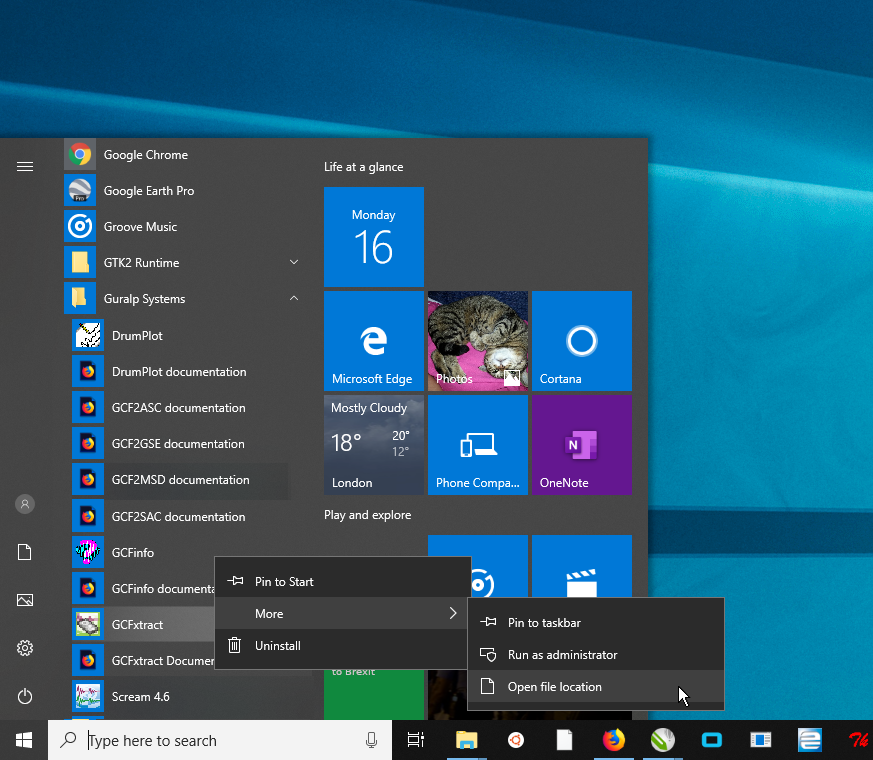Open Pictures from Start sidebar
This screenshot has height=760, width=873.
click(24, 600)
